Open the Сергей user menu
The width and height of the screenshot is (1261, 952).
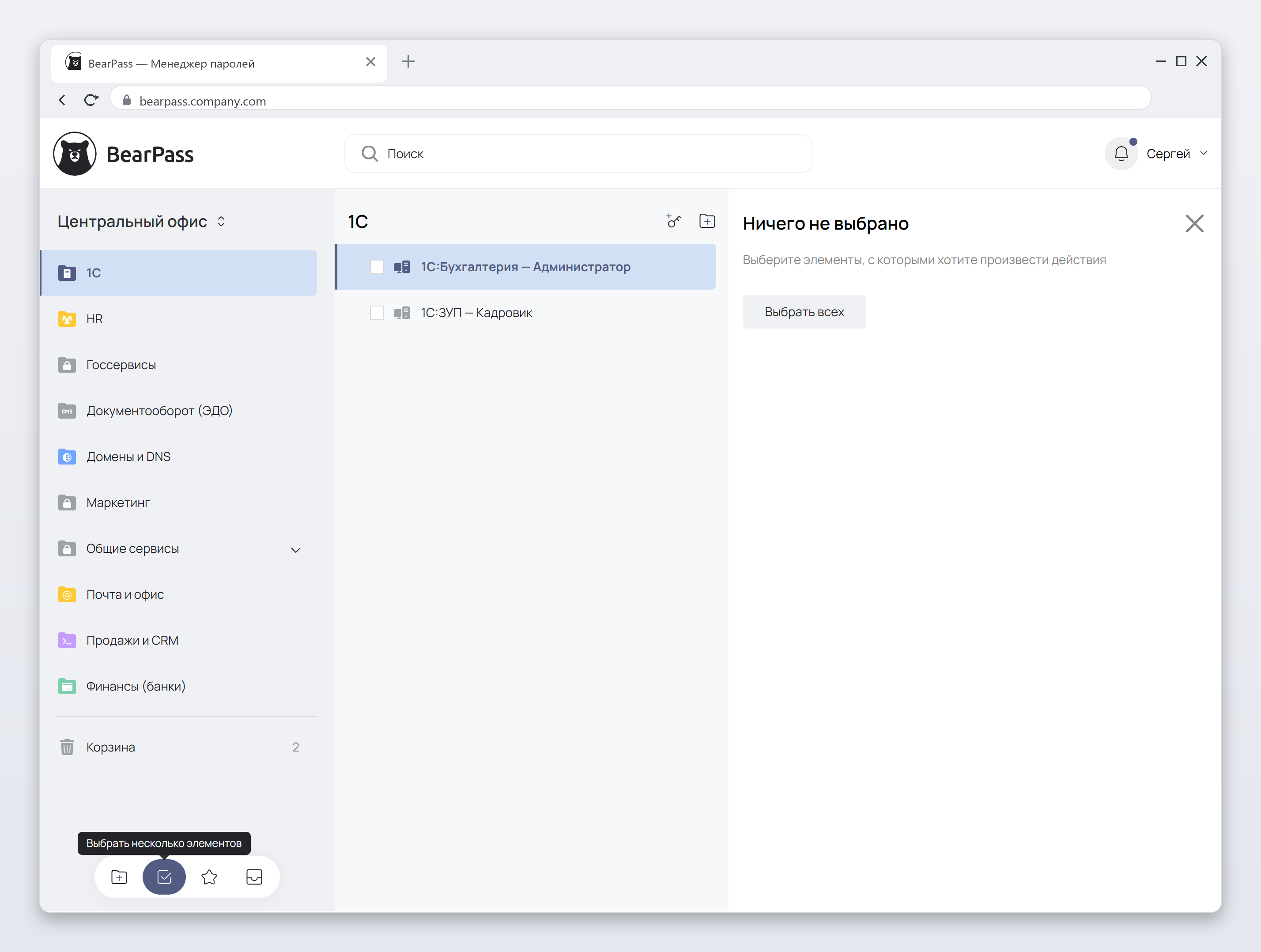click(x=1177, y=153)
